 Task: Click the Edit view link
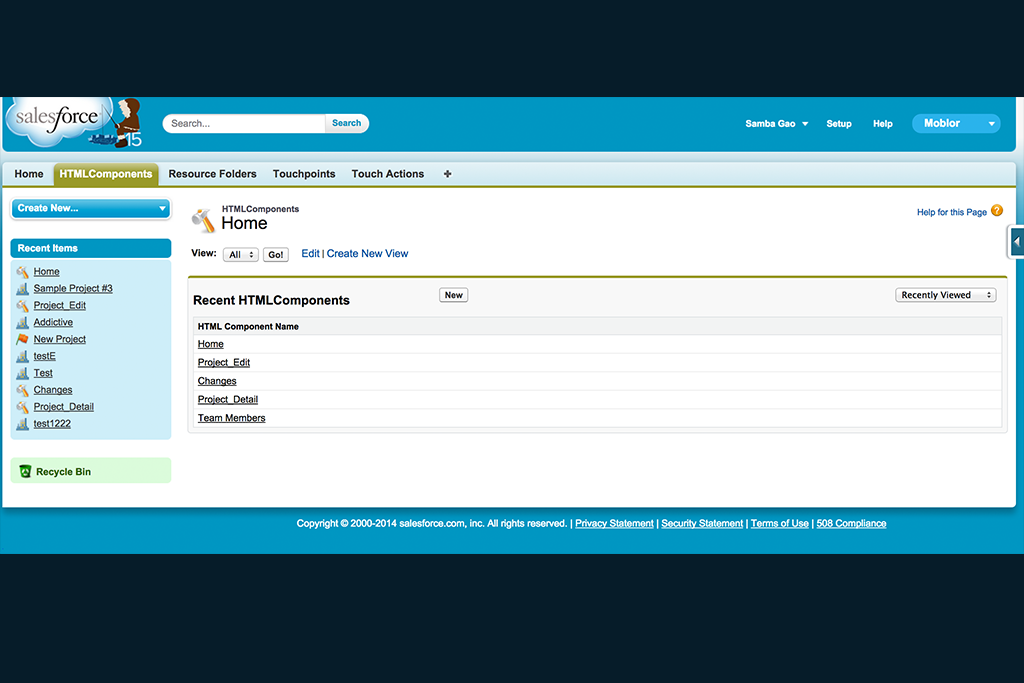310,253
